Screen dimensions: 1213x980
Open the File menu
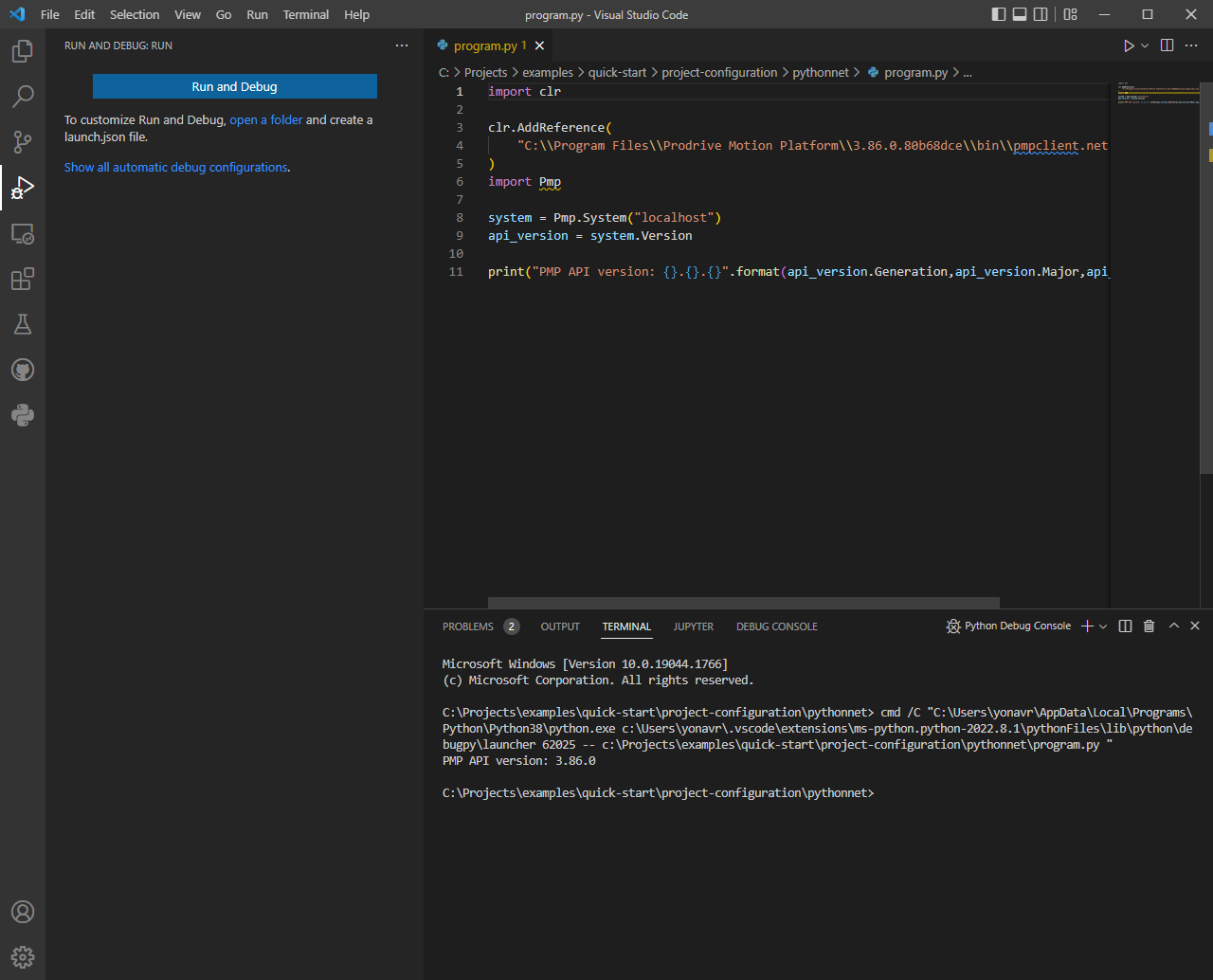pos(50,14)
